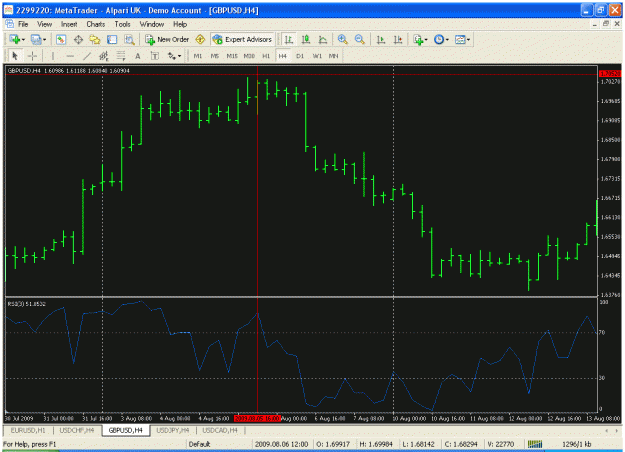Switch chart to M15 timeframe
The height and width of the screenshot is (452, 625).
click(x=232, y=56)
